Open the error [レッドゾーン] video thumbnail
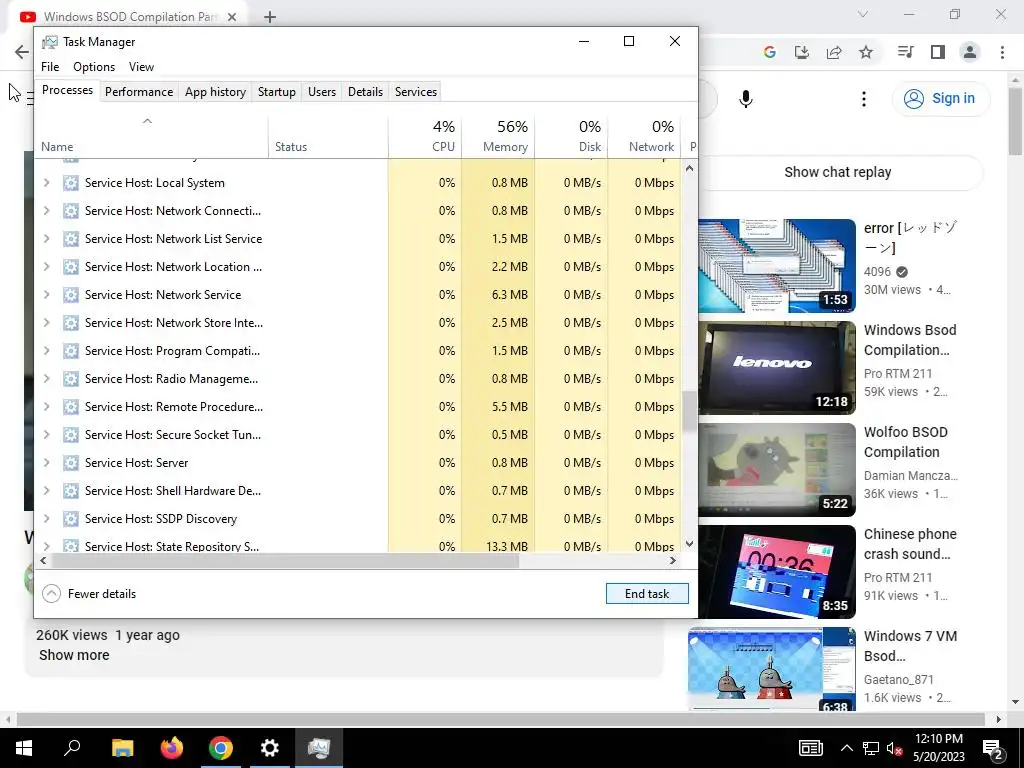1024x768 pixels. click(777, 266)
